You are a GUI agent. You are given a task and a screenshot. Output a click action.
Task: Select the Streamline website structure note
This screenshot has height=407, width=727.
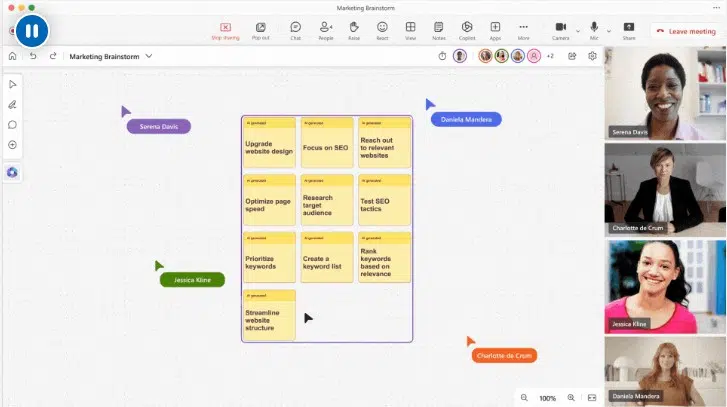269,315
